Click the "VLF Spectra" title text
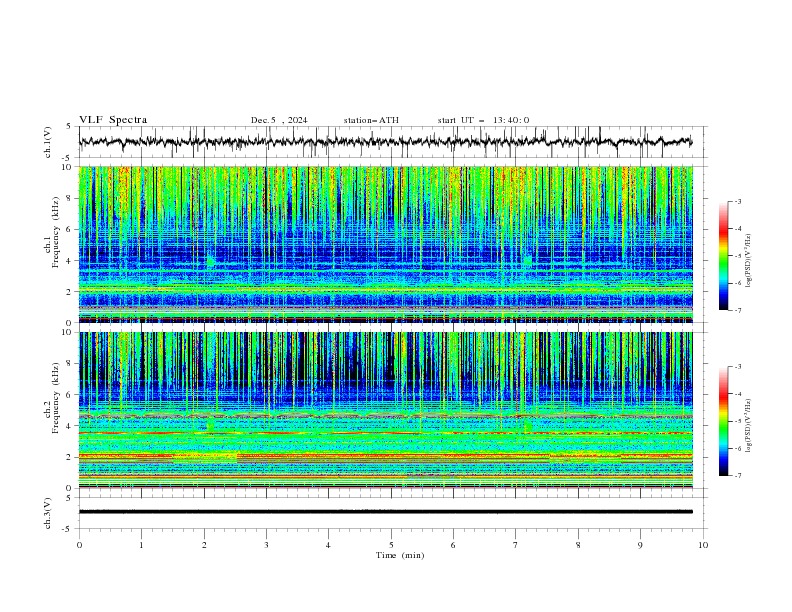This screenshot has height=612, width=792. (113, 120)
